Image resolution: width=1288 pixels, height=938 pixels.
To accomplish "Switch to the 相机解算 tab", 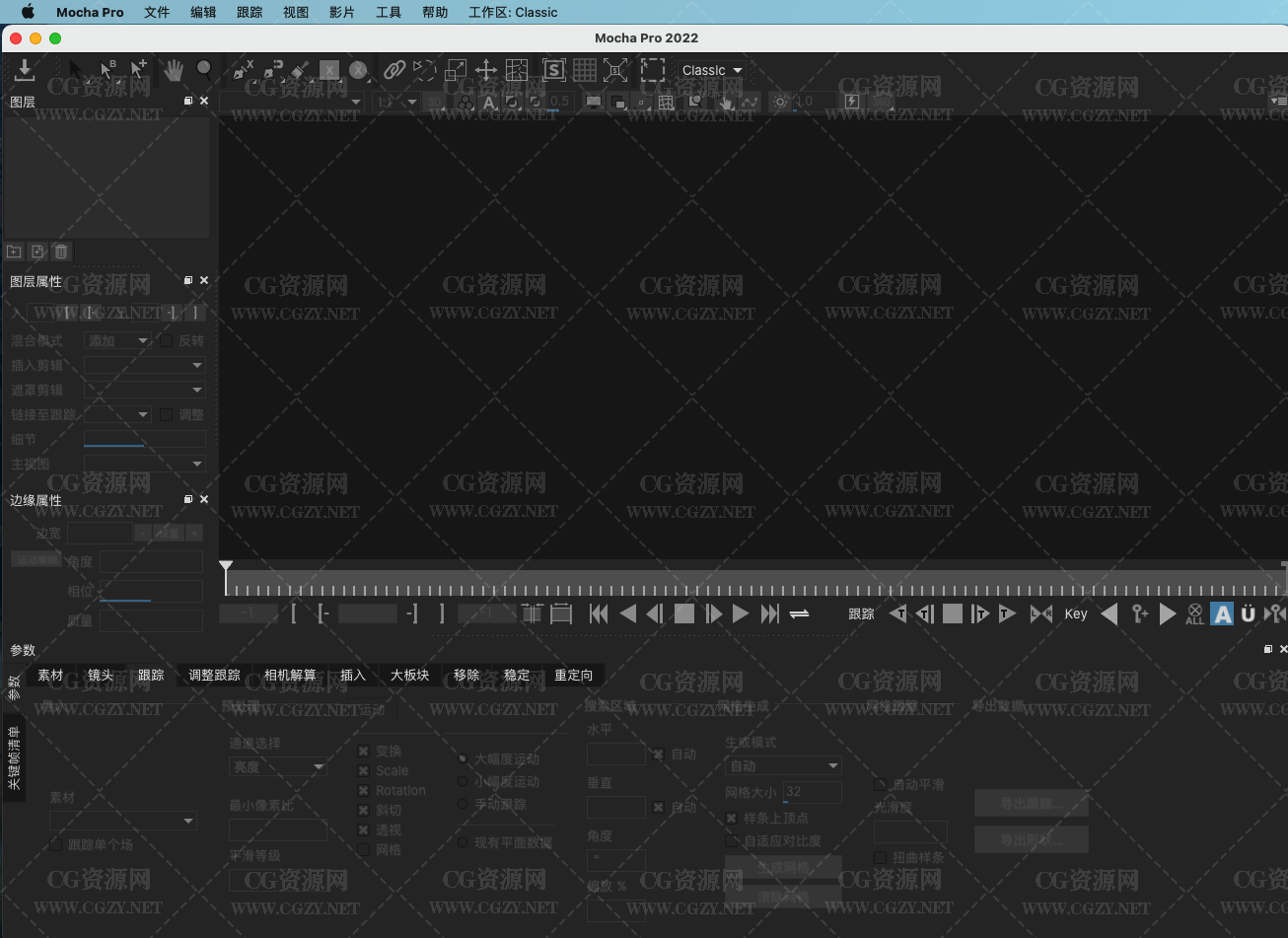I will tap(290, 676).
